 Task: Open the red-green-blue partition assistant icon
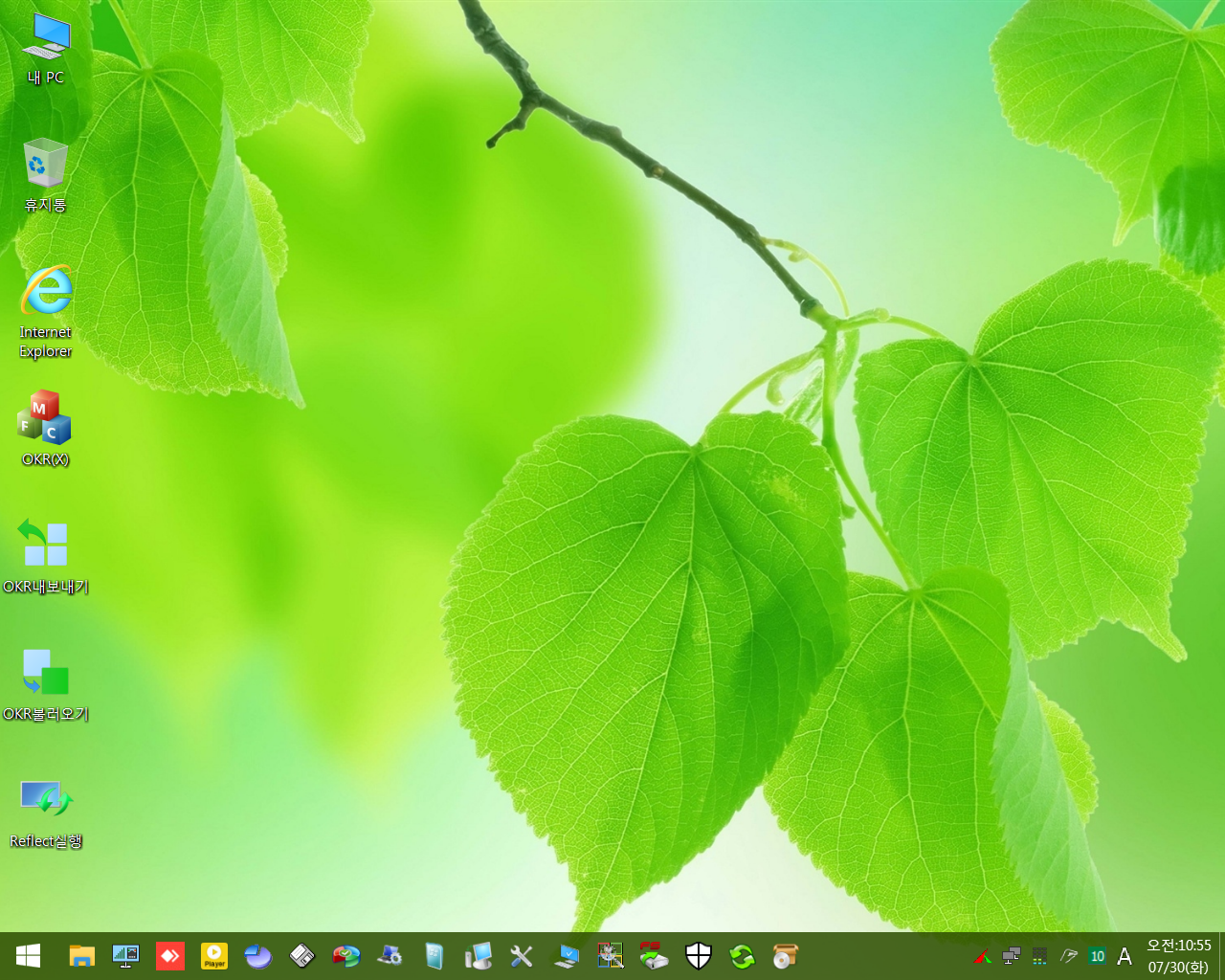345,956
